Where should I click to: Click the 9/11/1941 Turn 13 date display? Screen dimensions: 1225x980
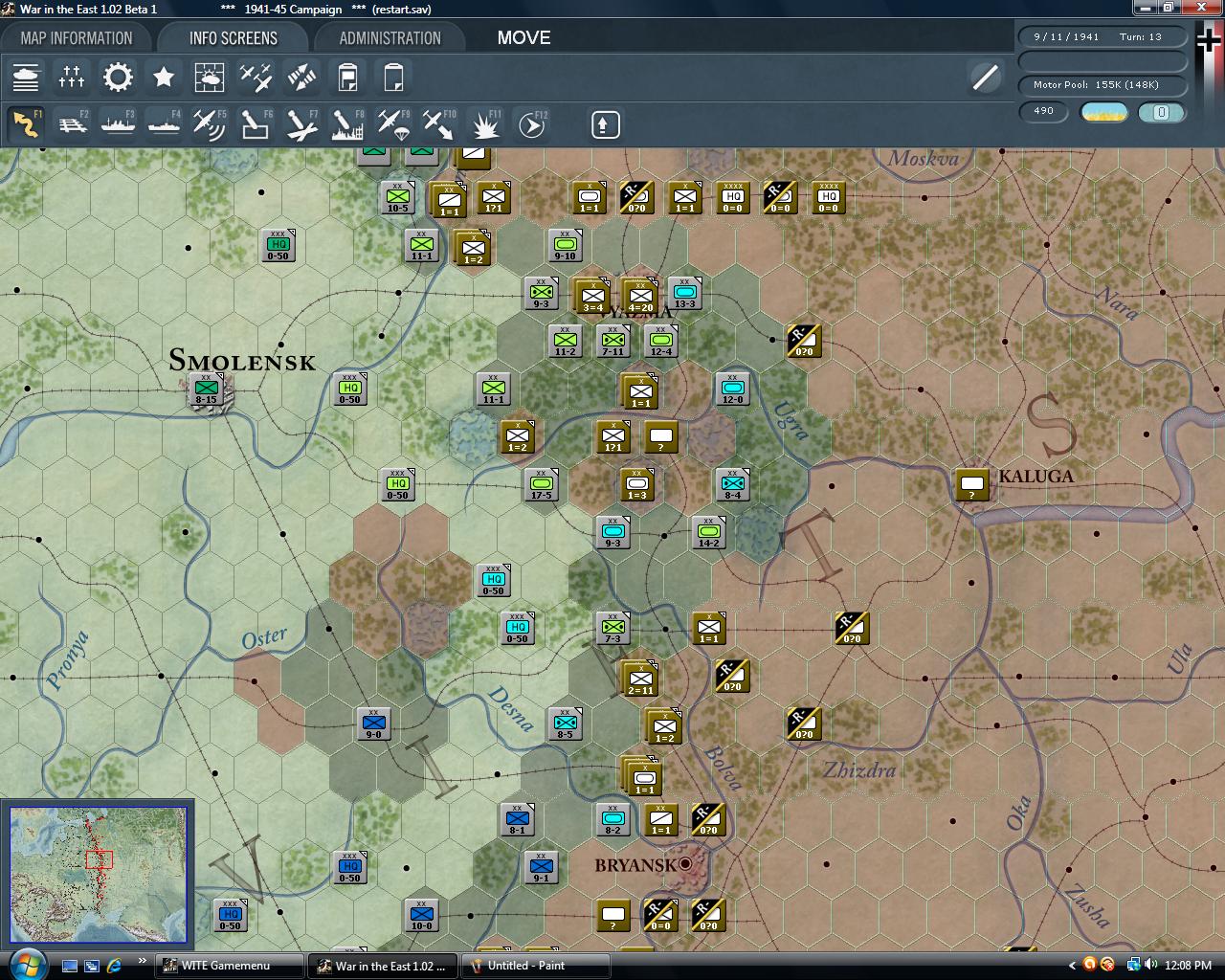click(1101, 36)
